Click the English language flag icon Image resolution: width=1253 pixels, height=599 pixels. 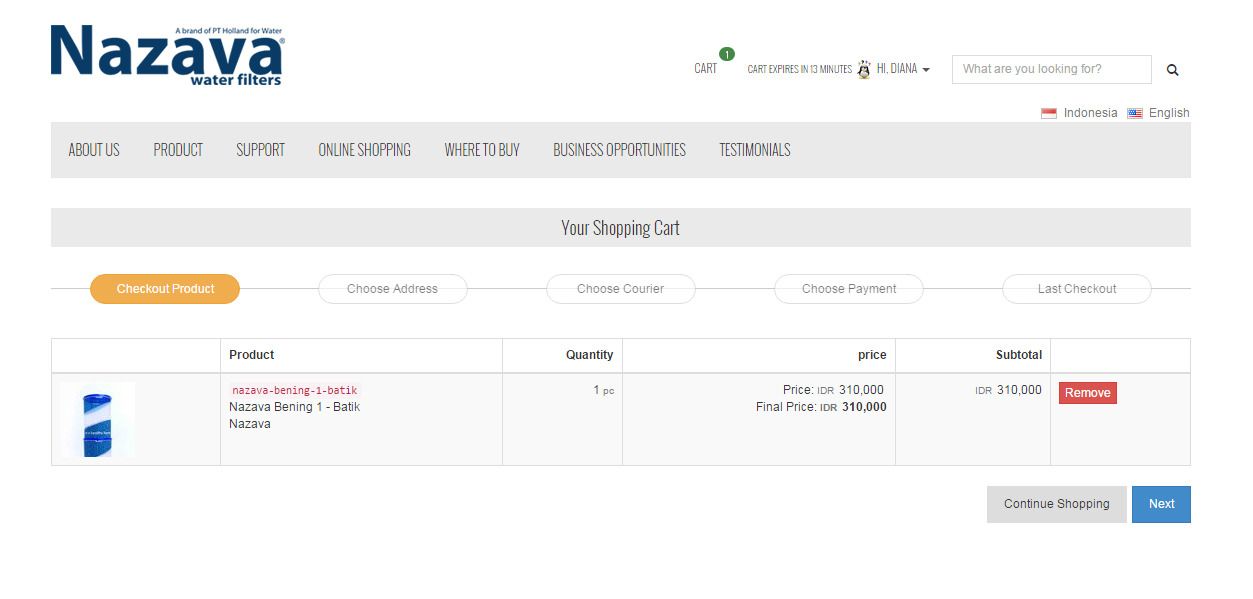pos(1134,113)
